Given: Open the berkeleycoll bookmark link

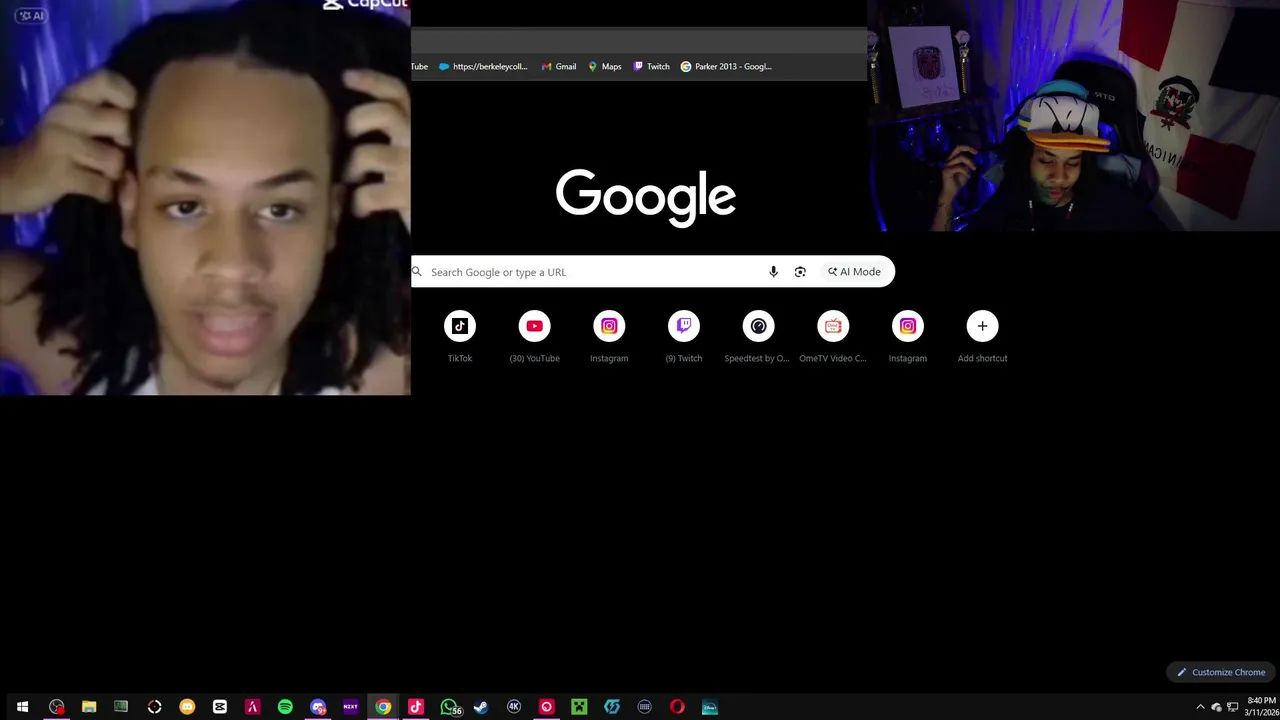Looking at the screenshot, I should pyautogui.click(x=483, y=66).
